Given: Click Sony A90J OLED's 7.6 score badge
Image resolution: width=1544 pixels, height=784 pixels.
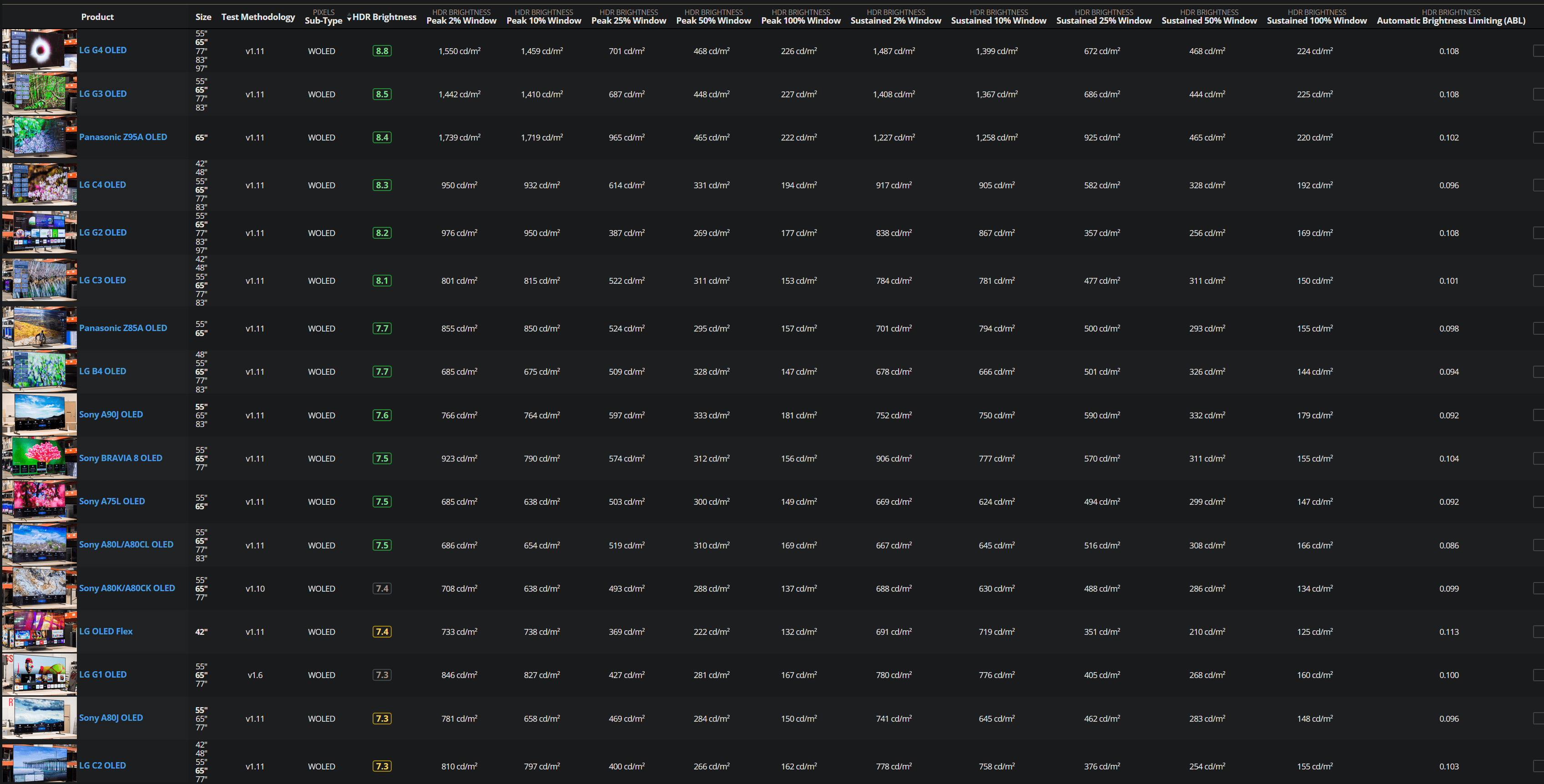Looking at the screenshot, I should (383, 415).
